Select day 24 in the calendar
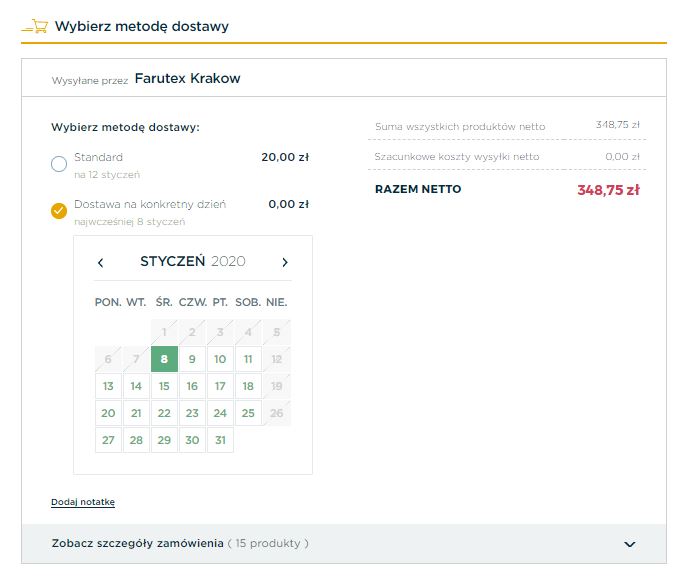 pos(220,413)
